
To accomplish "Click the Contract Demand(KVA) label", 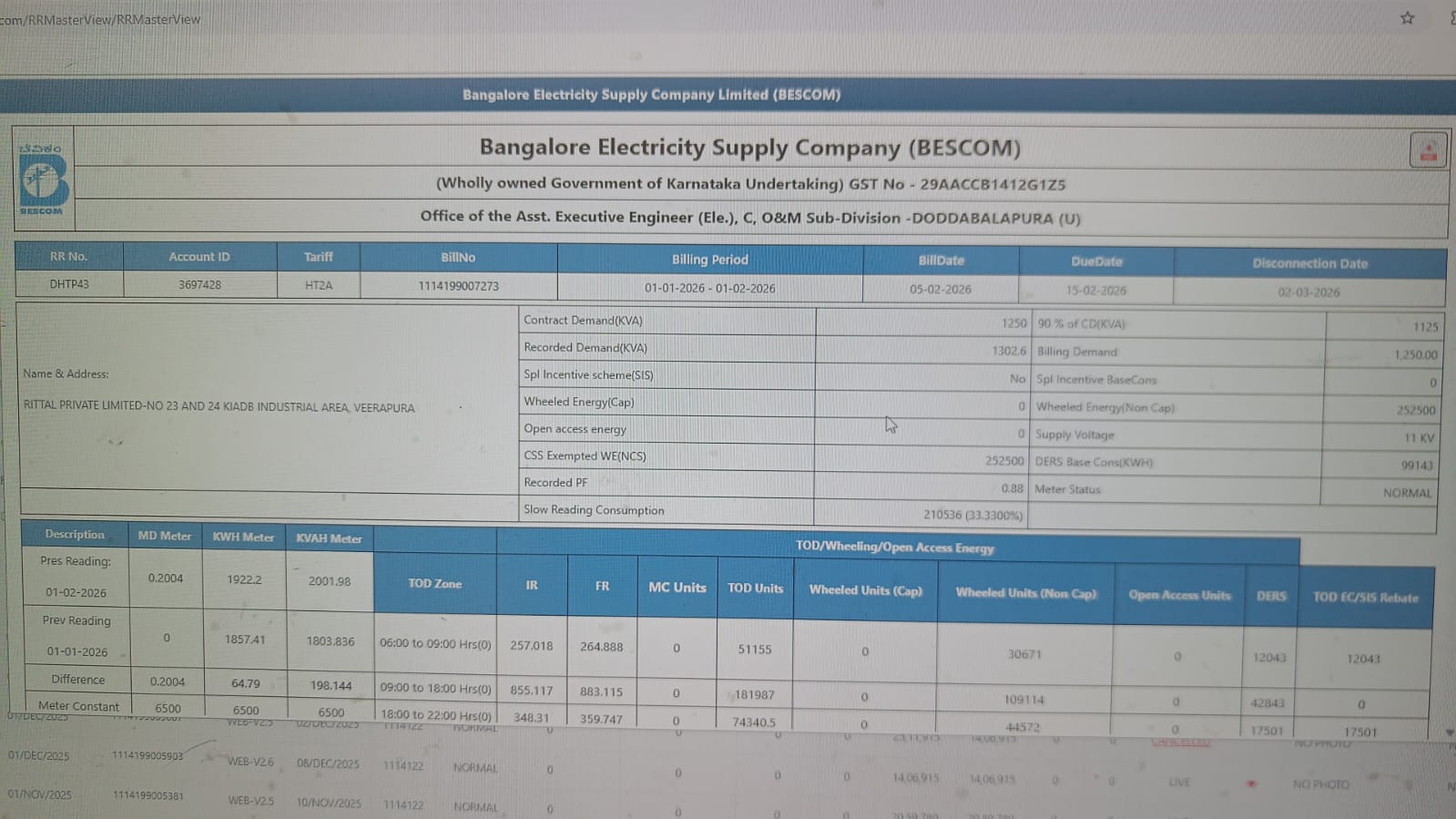I will click(x=583, y=321).
